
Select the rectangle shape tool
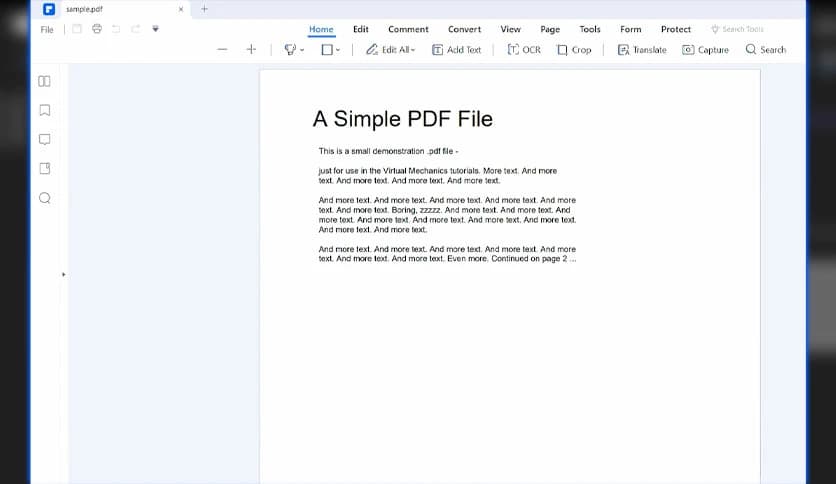tap(327, 50)
